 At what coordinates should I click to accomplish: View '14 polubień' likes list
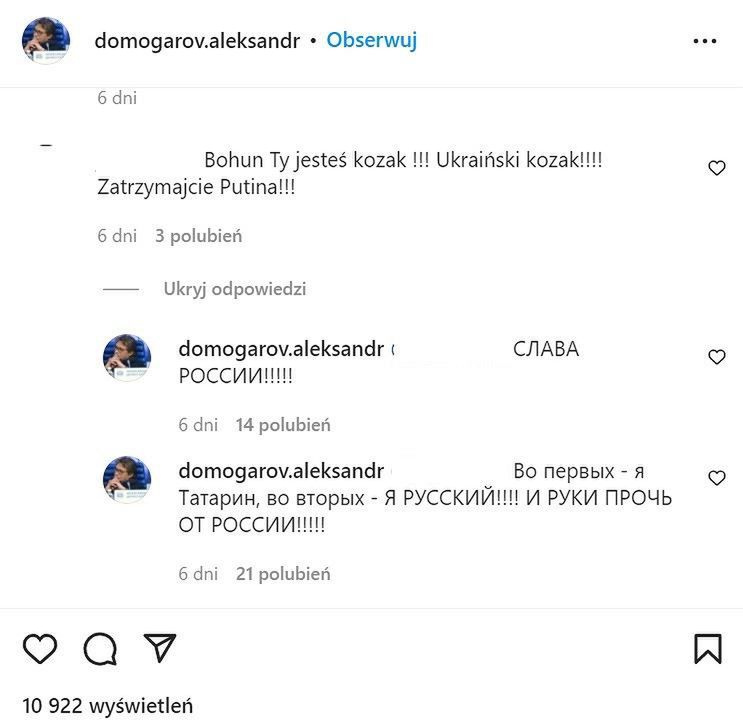click(283, 425)
